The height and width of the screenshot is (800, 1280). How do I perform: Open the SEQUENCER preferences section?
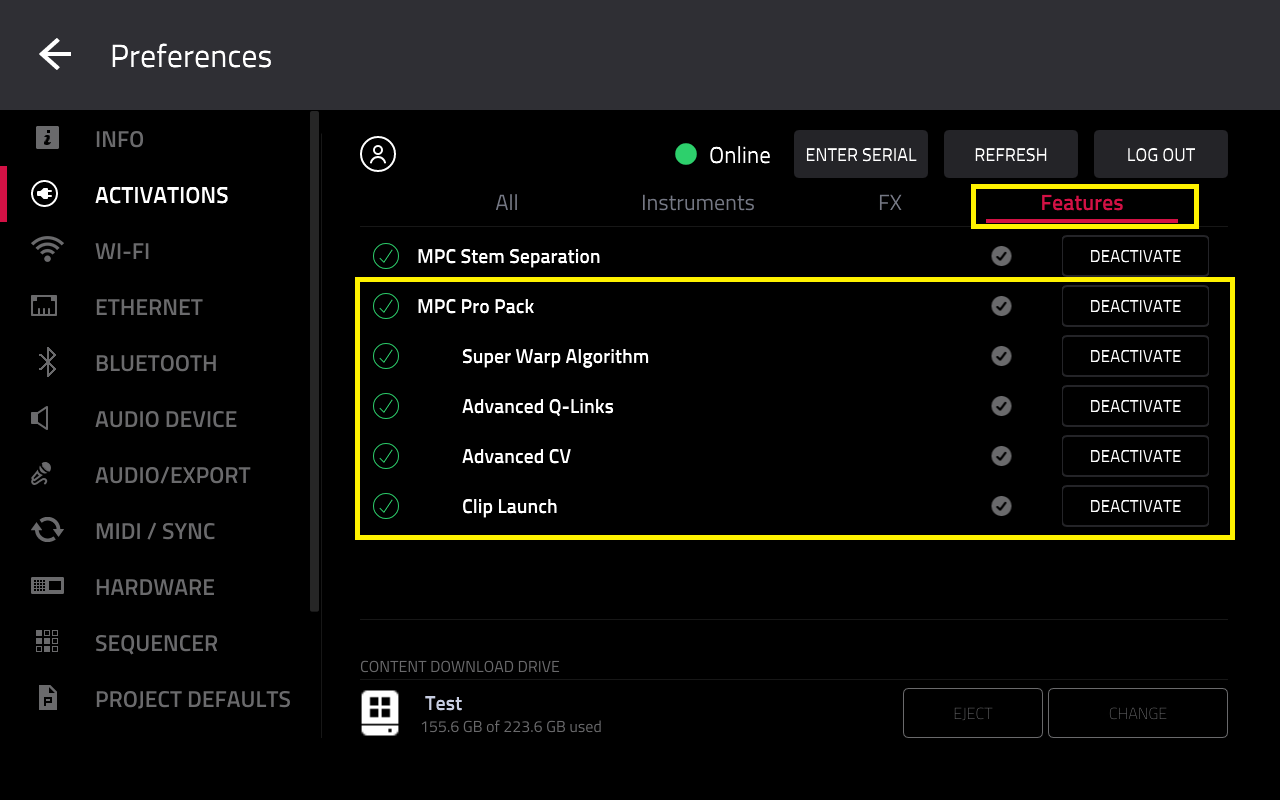pos(156,643)
